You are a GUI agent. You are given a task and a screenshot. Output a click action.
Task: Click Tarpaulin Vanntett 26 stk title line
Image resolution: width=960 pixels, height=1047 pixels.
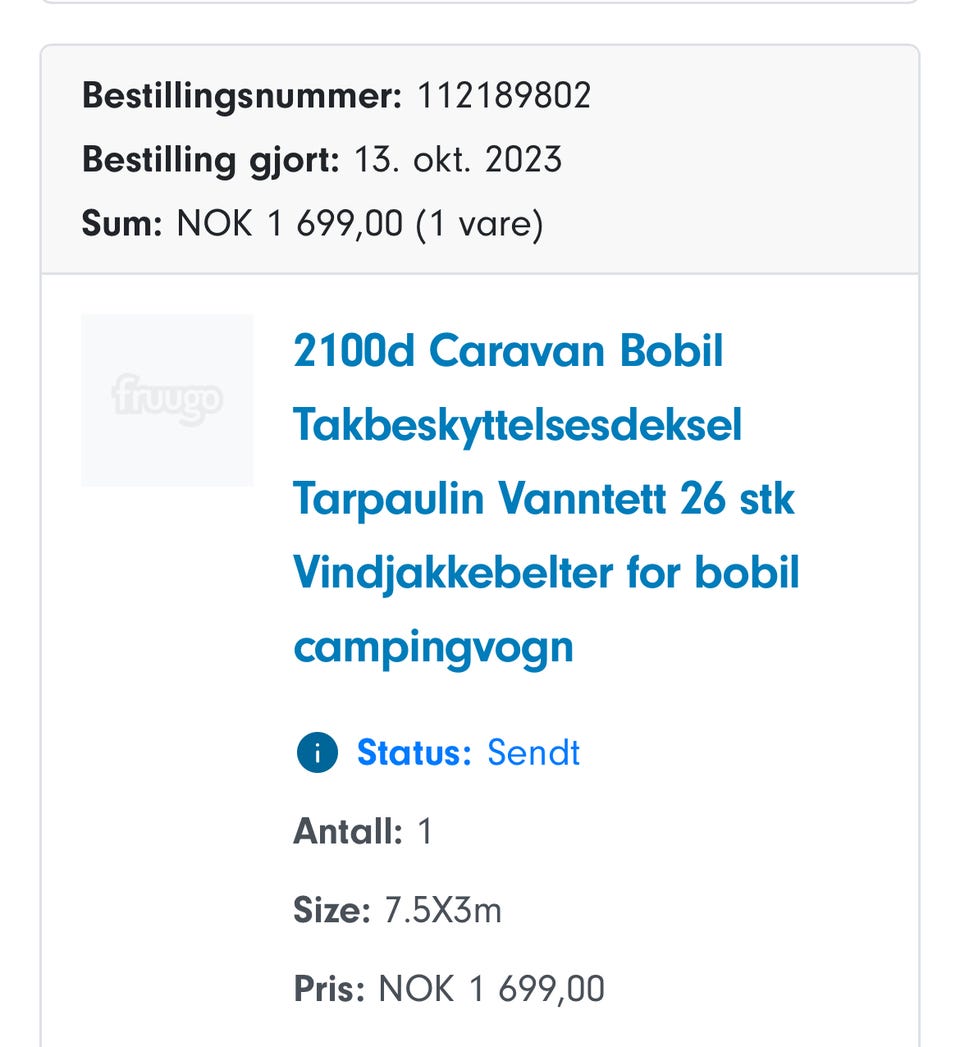[x=543, y=499]
